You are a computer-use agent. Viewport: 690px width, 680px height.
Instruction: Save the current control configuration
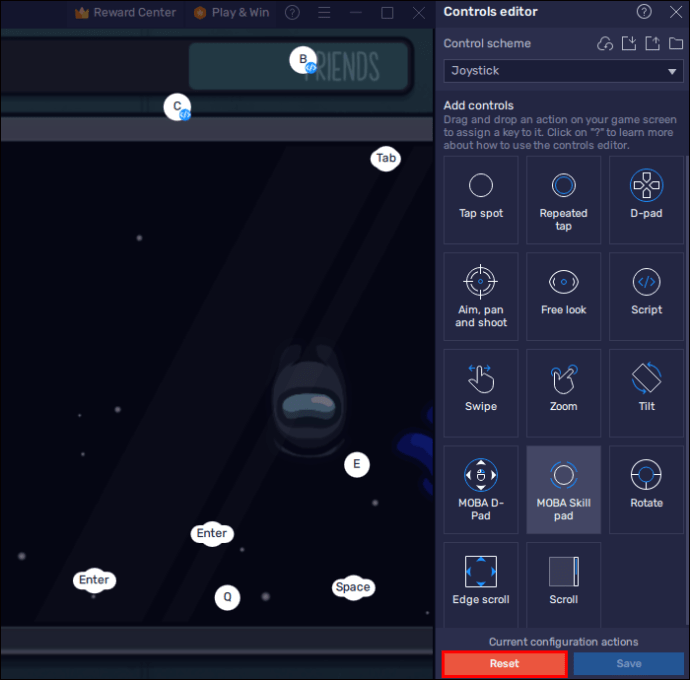(628, 663)
